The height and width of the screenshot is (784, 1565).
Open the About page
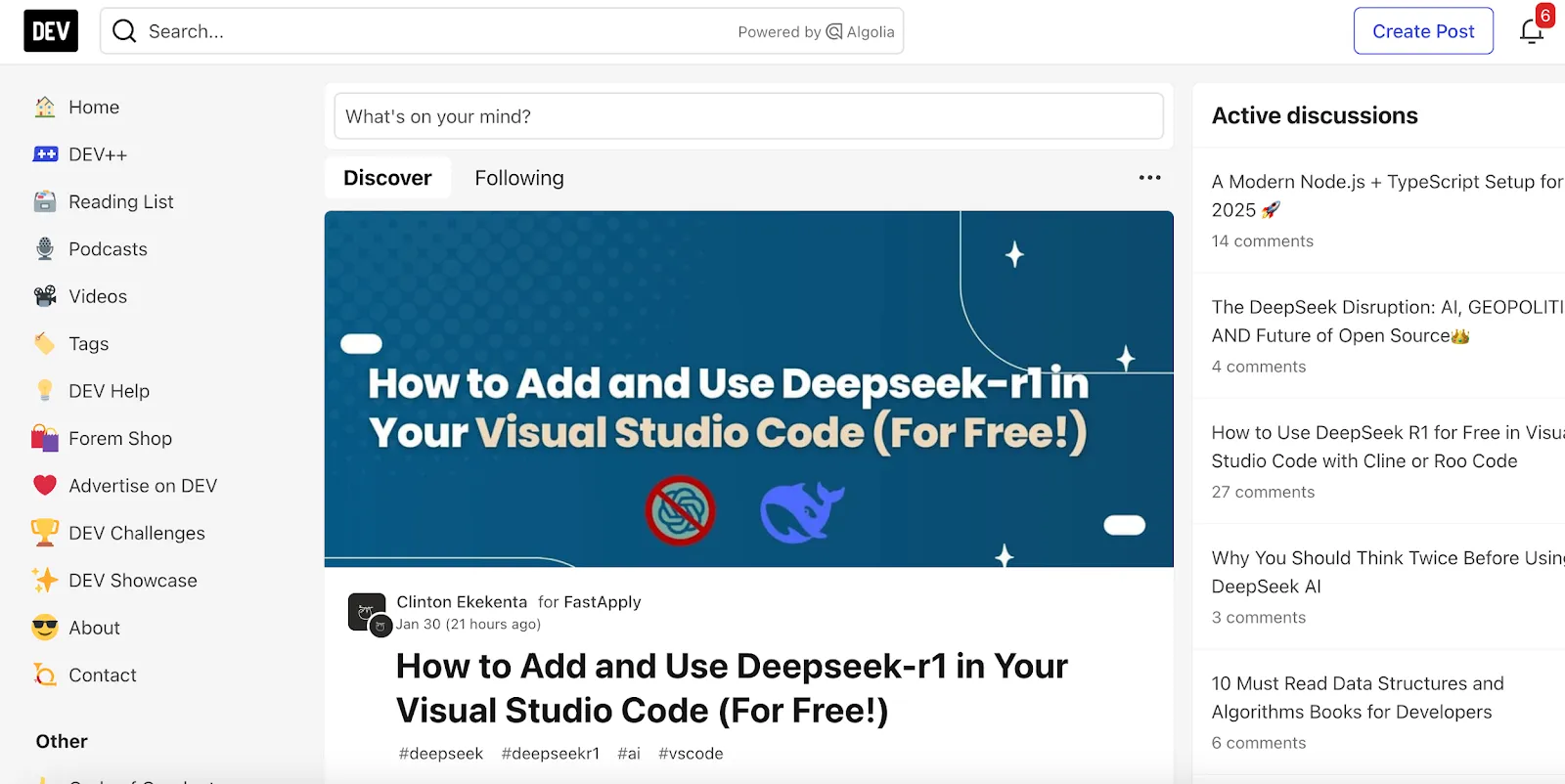95,628
